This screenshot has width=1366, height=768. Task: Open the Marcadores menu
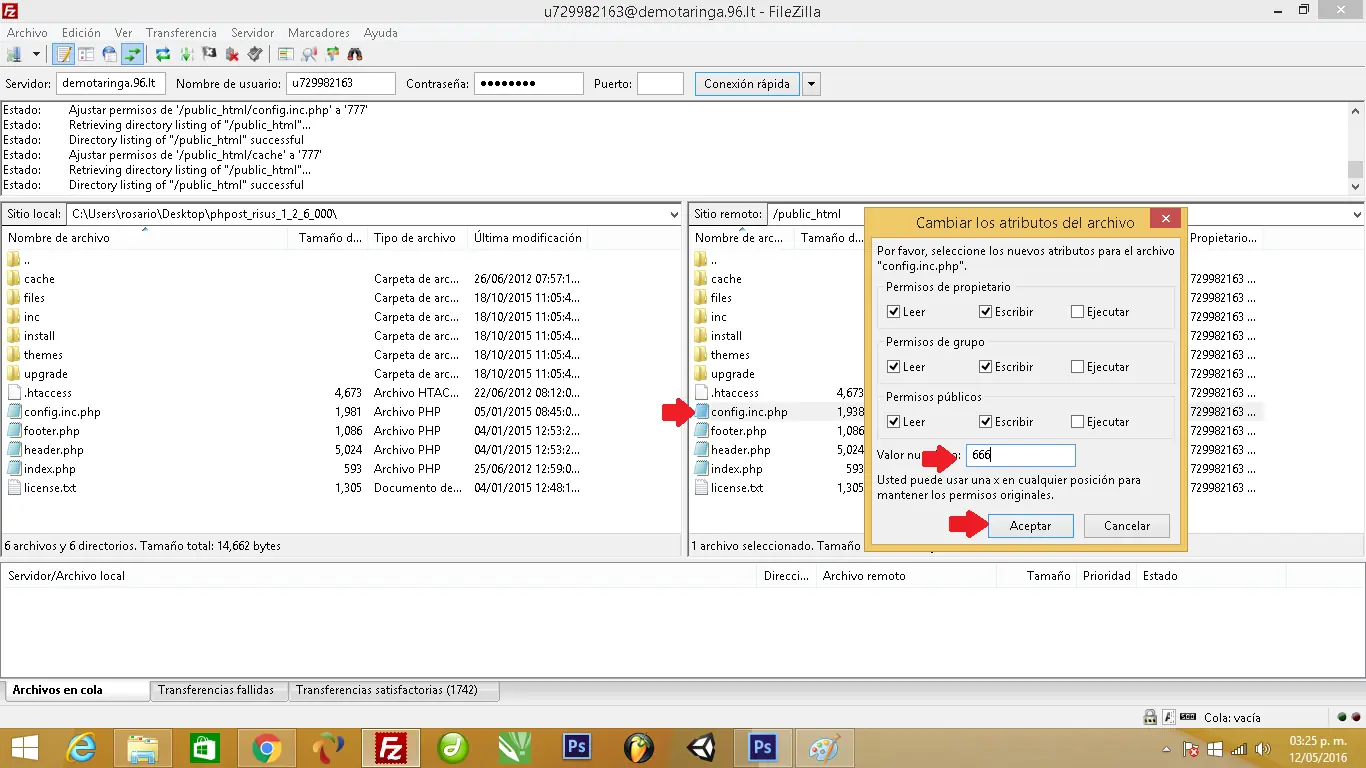pos(319,33)
